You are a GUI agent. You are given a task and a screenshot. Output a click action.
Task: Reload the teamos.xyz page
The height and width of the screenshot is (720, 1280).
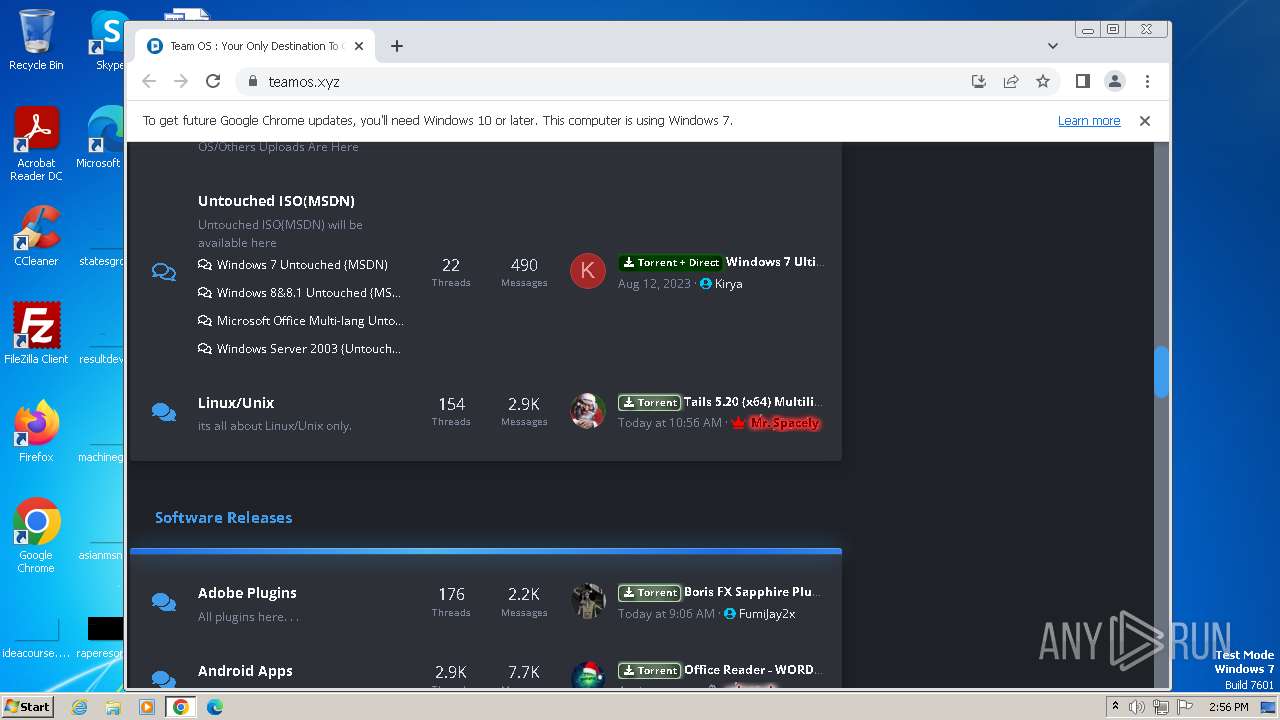(213, 81)
